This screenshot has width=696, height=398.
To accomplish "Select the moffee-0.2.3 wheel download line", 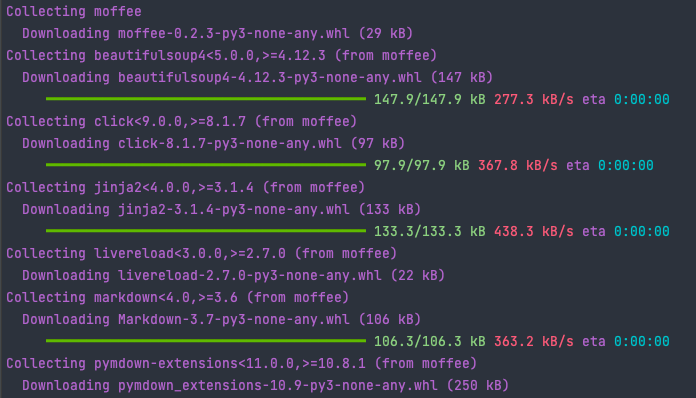I will tap(218, 34).
